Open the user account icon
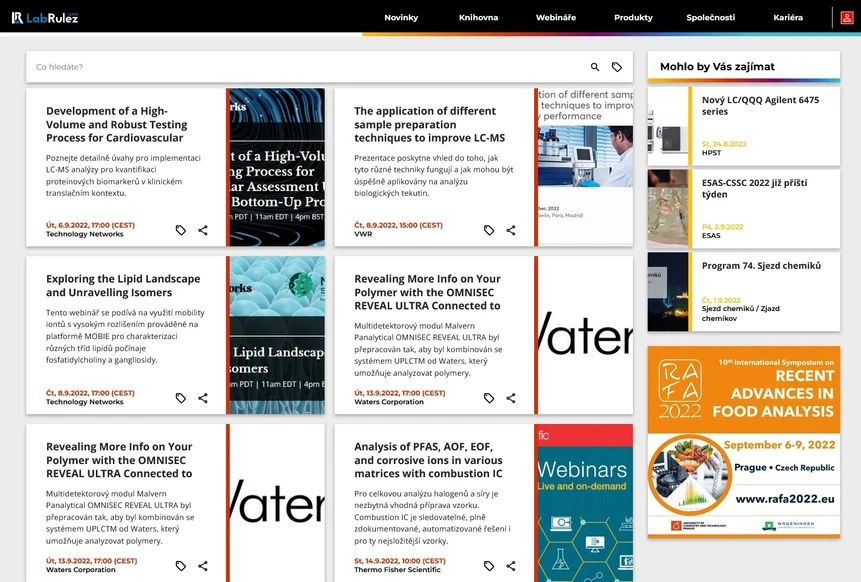 [x=847, y=18]
